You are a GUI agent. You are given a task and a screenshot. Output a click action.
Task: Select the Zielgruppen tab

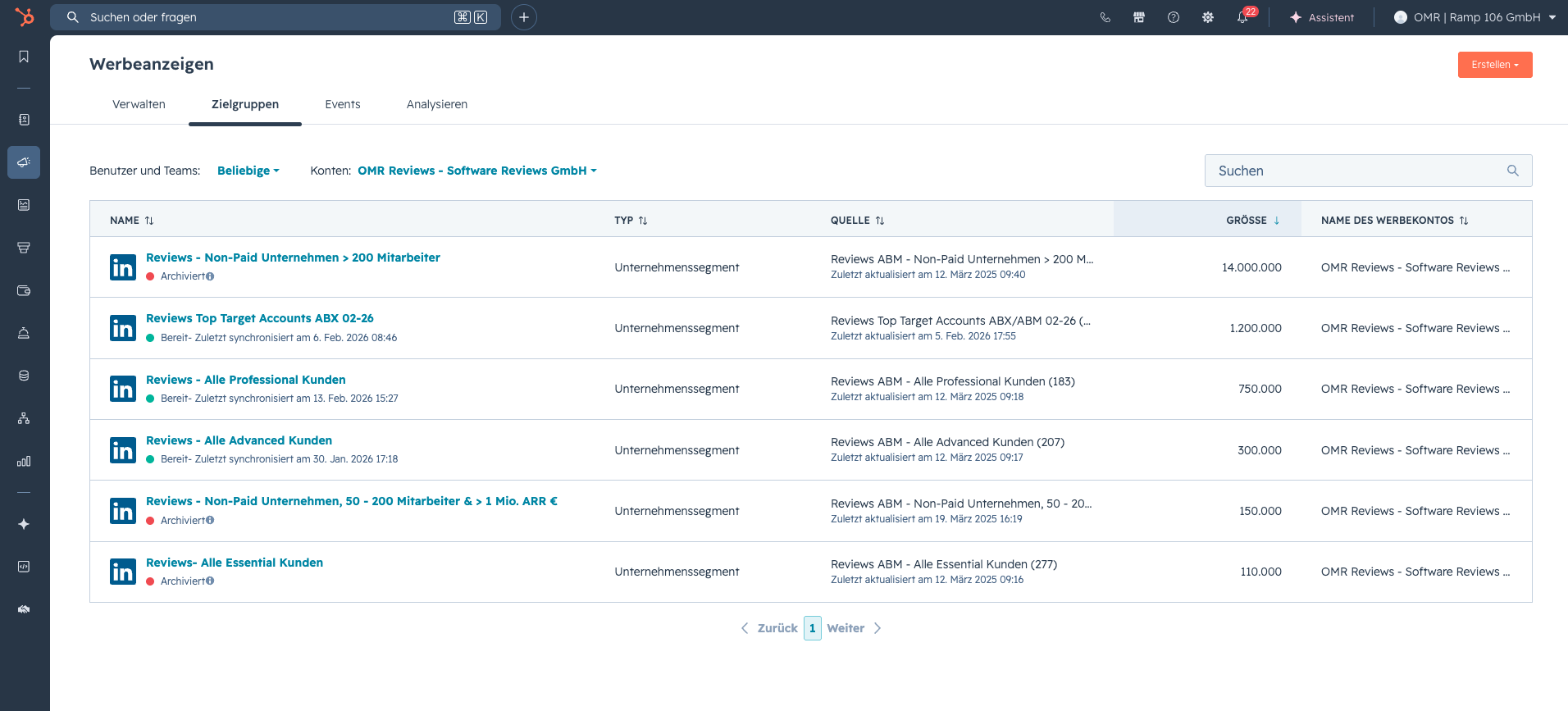click(245, 104)
